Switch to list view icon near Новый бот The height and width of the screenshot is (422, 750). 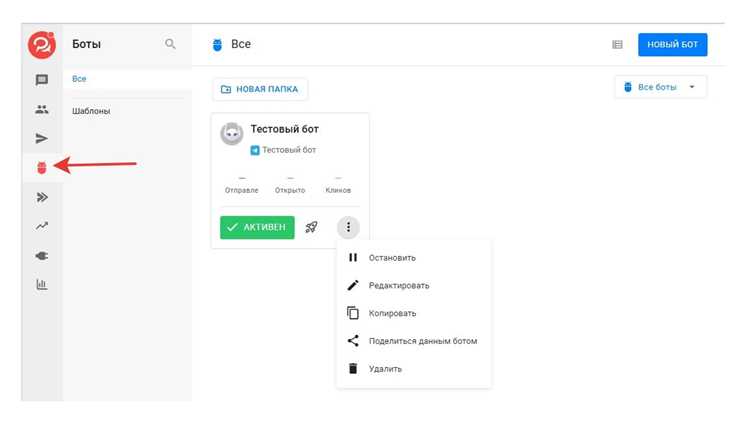[x=618, y=44]
